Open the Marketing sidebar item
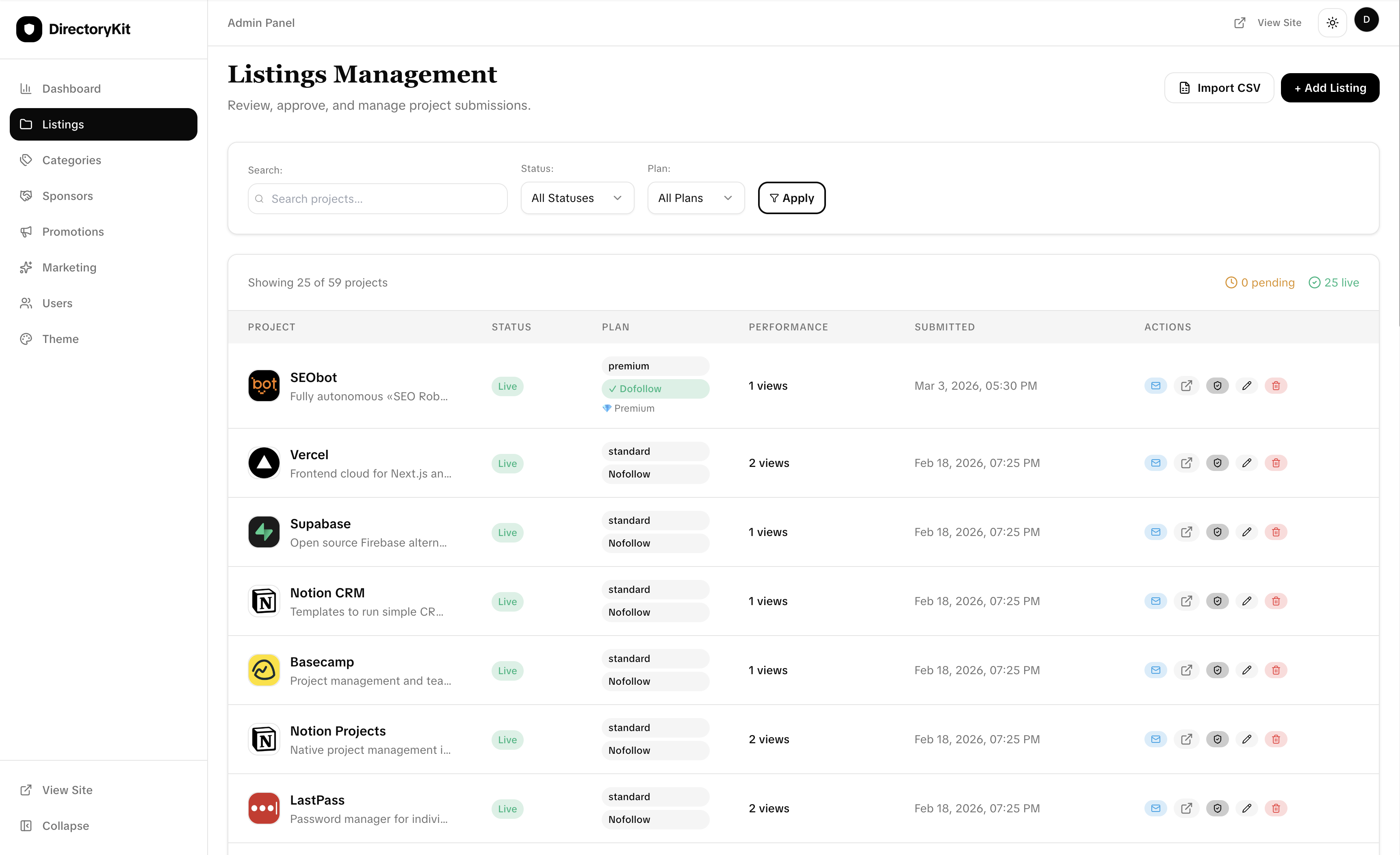 [69, 268]
